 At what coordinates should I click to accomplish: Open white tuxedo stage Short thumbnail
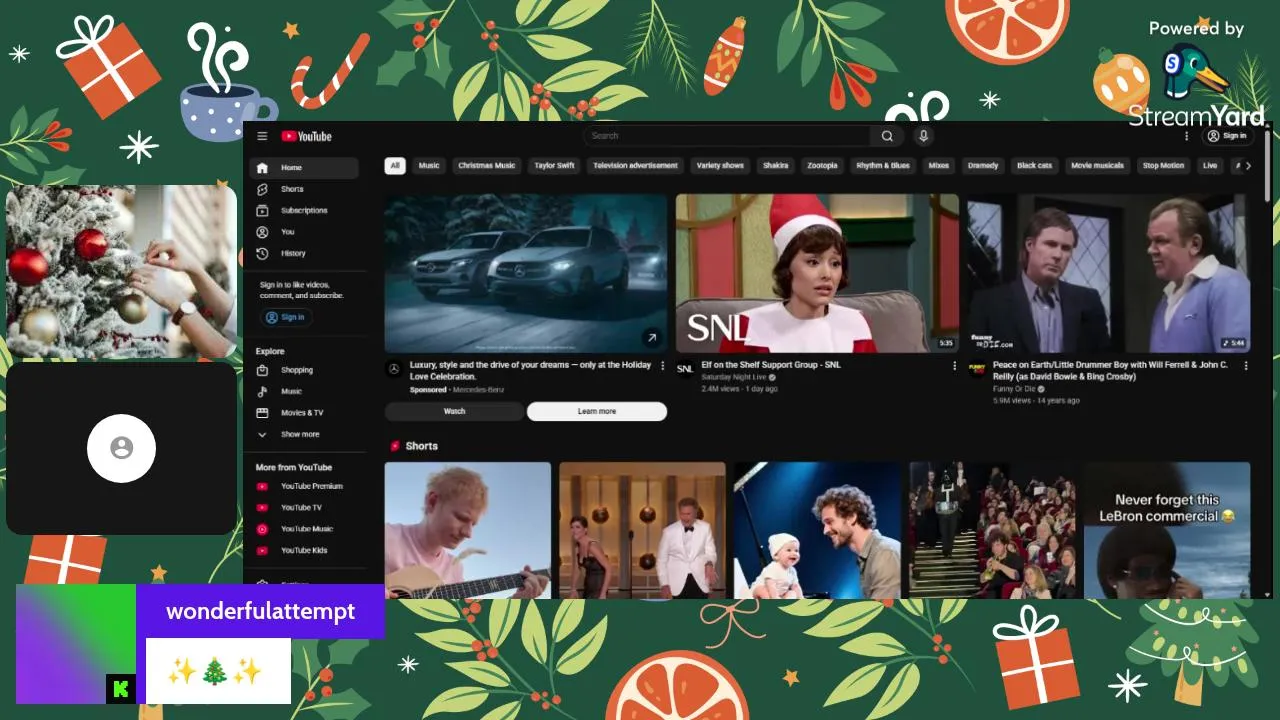[x=642, y=530]
